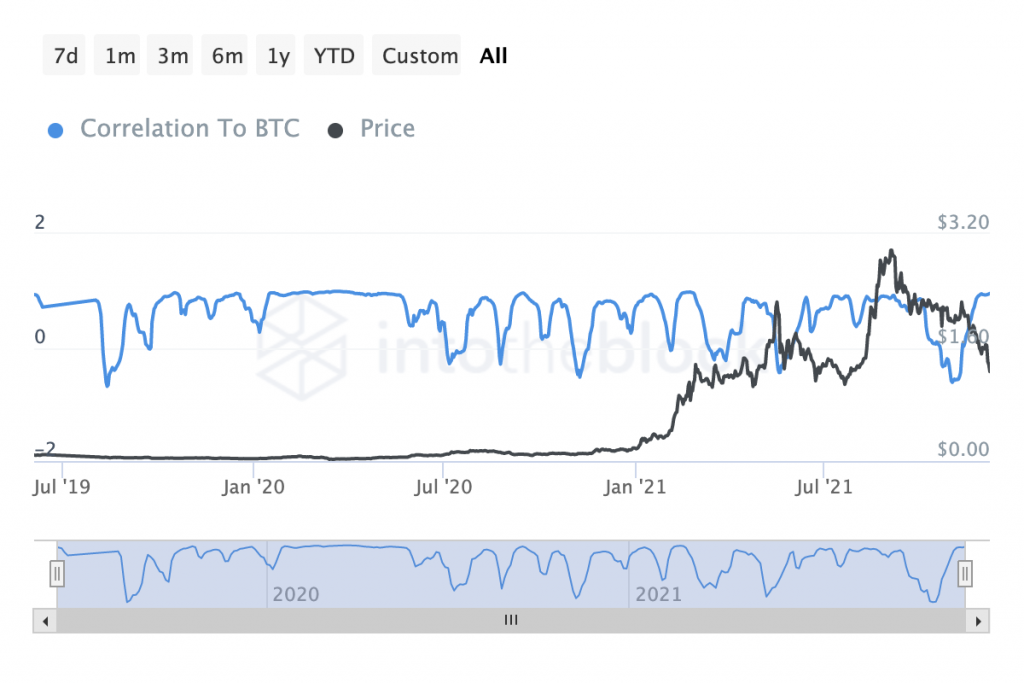This screenshot has width=1024, height=683.
Task: Click the scrollbar thumb below the navigator
Action: [510, 620]
